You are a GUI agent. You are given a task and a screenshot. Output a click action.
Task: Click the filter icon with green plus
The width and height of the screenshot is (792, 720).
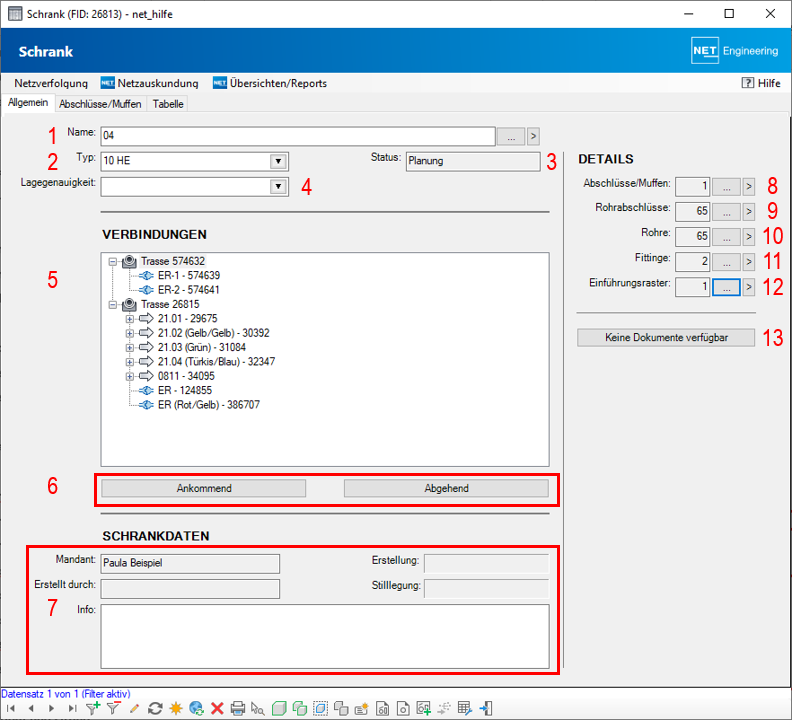[x=93, y=708]
